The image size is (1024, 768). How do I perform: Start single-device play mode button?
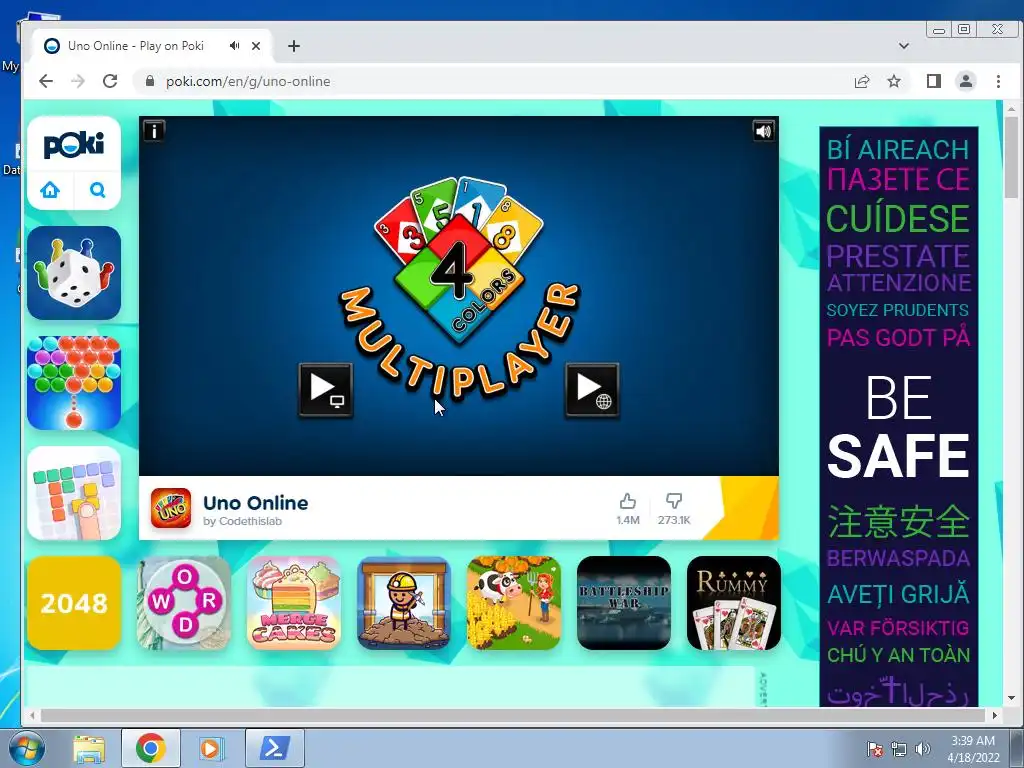325,390
